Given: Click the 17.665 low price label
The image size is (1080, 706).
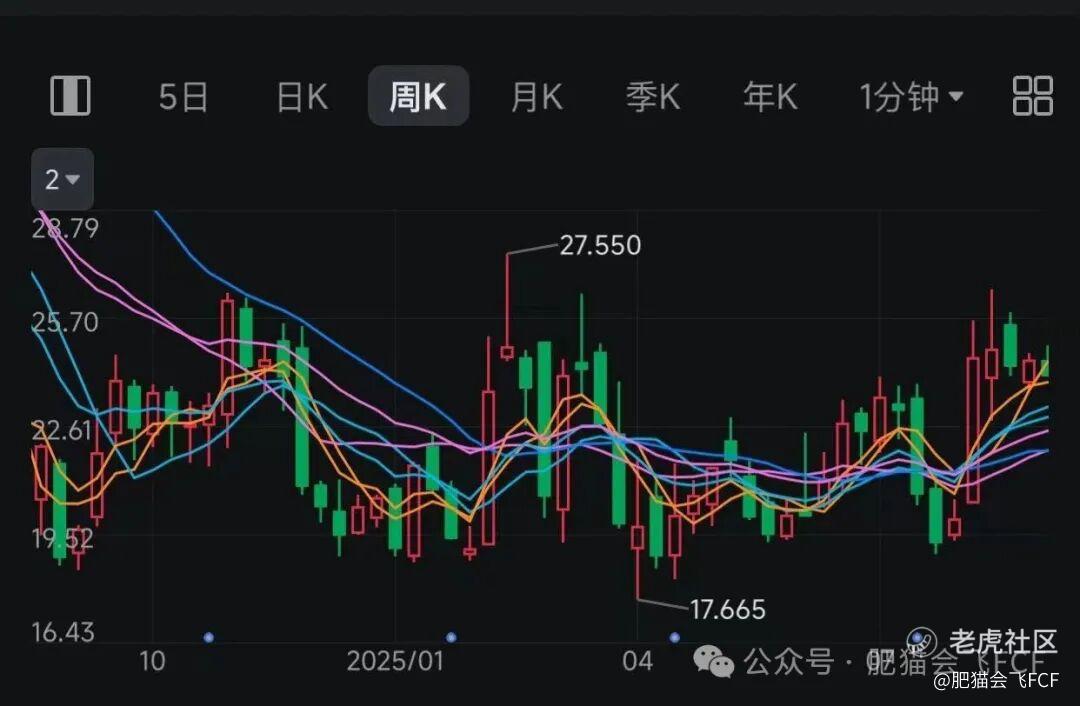Looking at the screenshot, I should (x=727, y=610).
